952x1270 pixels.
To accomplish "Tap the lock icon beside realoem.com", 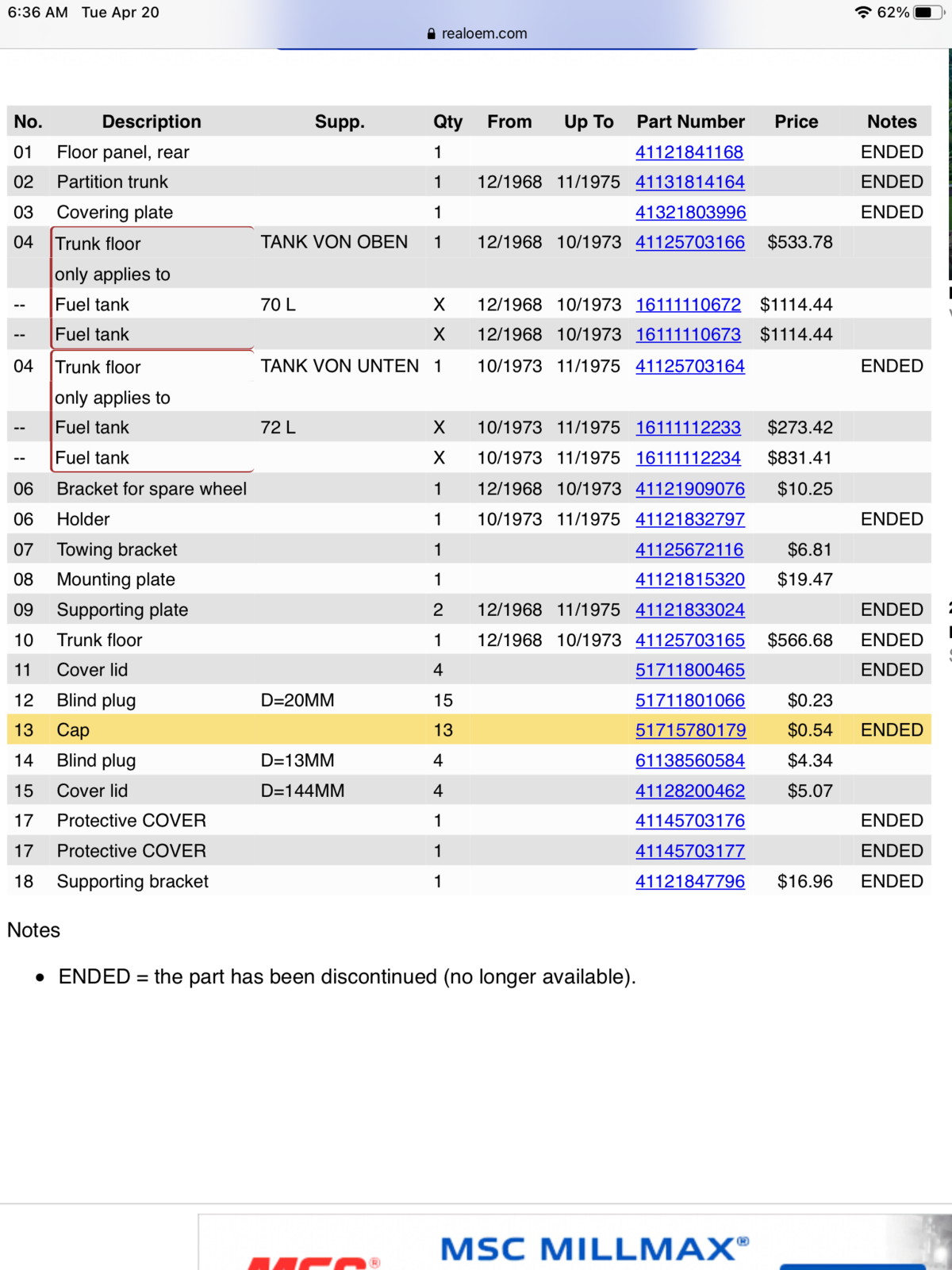I will pyautogui.click(x=431, y=33).
